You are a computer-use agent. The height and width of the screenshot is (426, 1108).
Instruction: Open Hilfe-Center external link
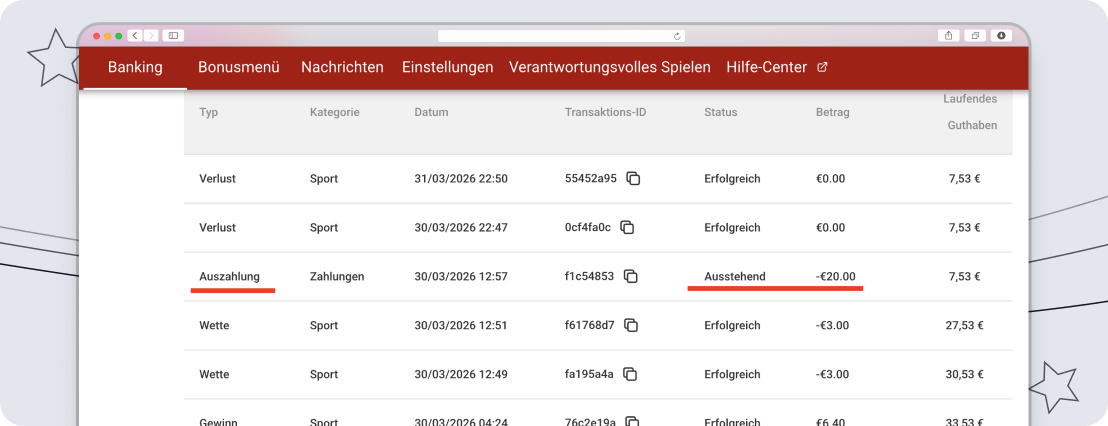coord(777,67)
